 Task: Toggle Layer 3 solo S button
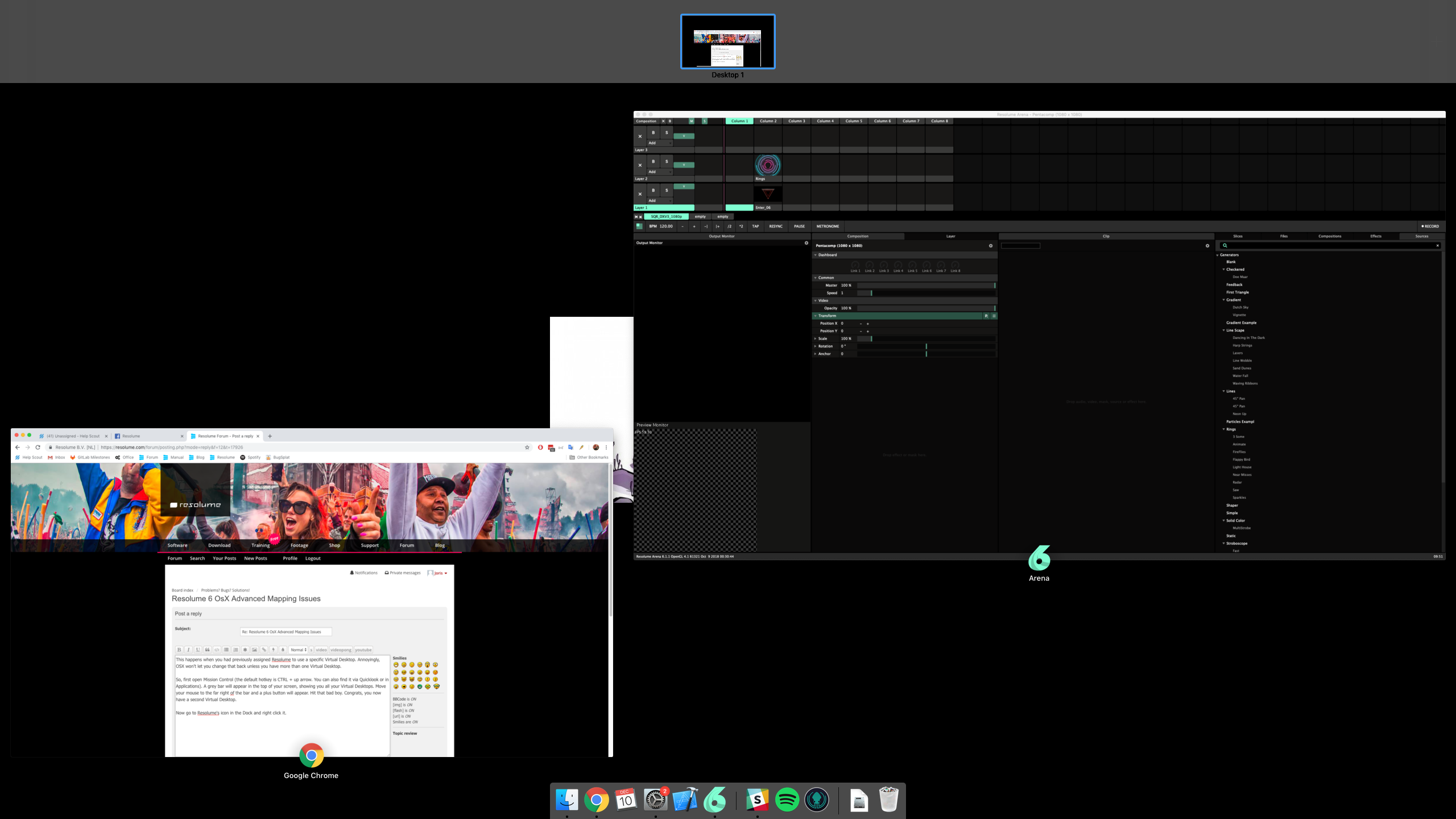click(x=667, y=133)
